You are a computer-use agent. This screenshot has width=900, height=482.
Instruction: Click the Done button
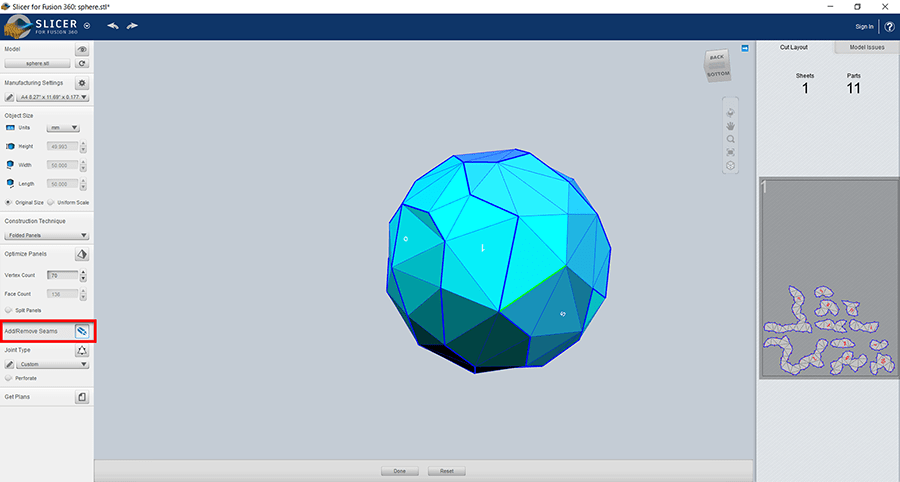tap(399, 471)
